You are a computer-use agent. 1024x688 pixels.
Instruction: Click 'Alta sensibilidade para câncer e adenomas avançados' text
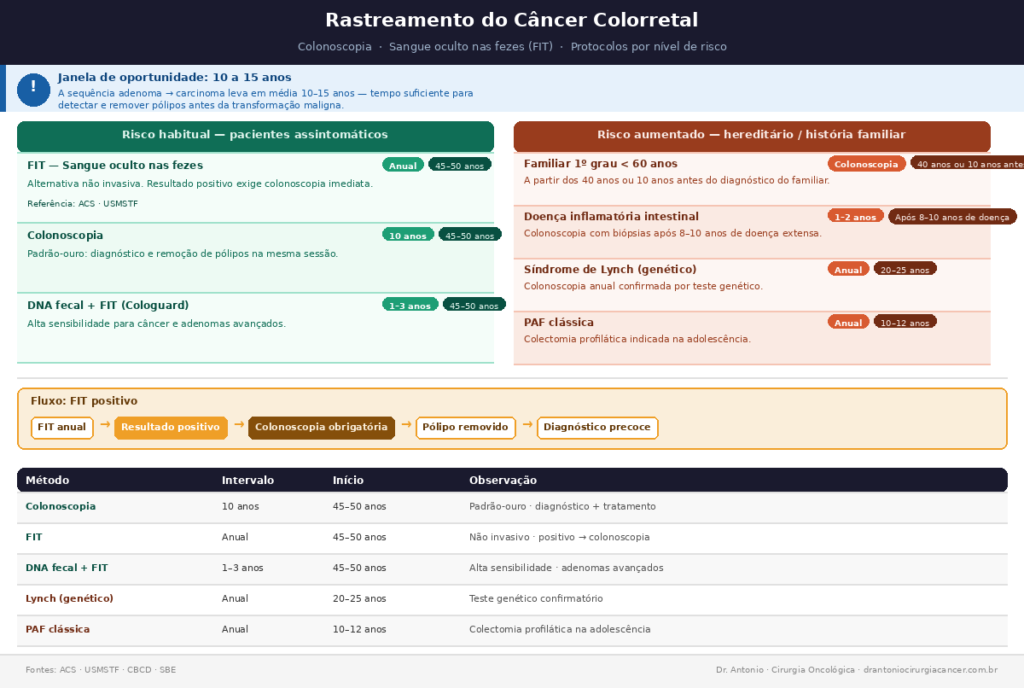156,323
